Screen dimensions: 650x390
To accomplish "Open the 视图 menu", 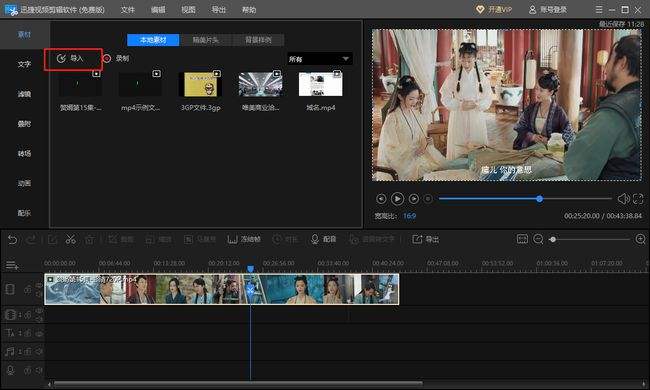I will point(188,10).
